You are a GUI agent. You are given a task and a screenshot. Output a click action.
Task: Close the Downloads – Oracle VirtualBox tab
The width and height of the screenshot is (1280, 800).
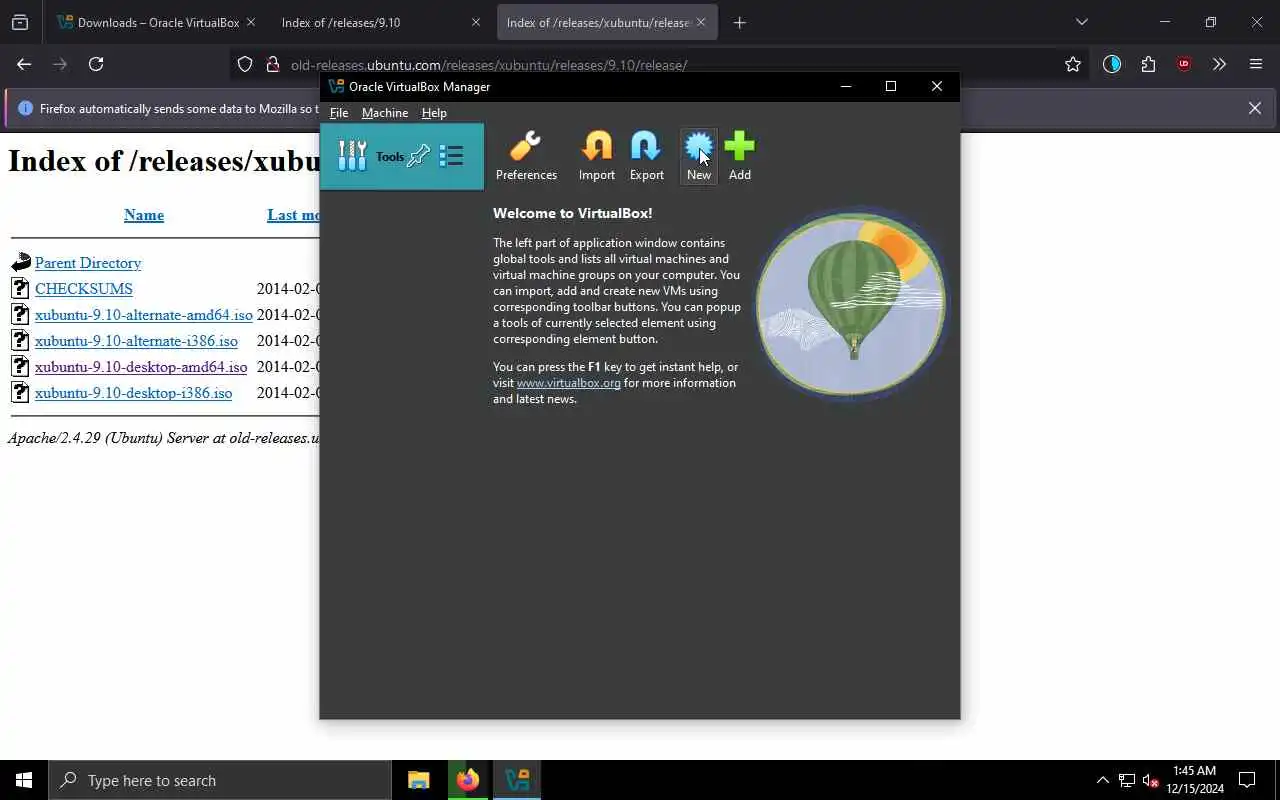click(250, 22)
